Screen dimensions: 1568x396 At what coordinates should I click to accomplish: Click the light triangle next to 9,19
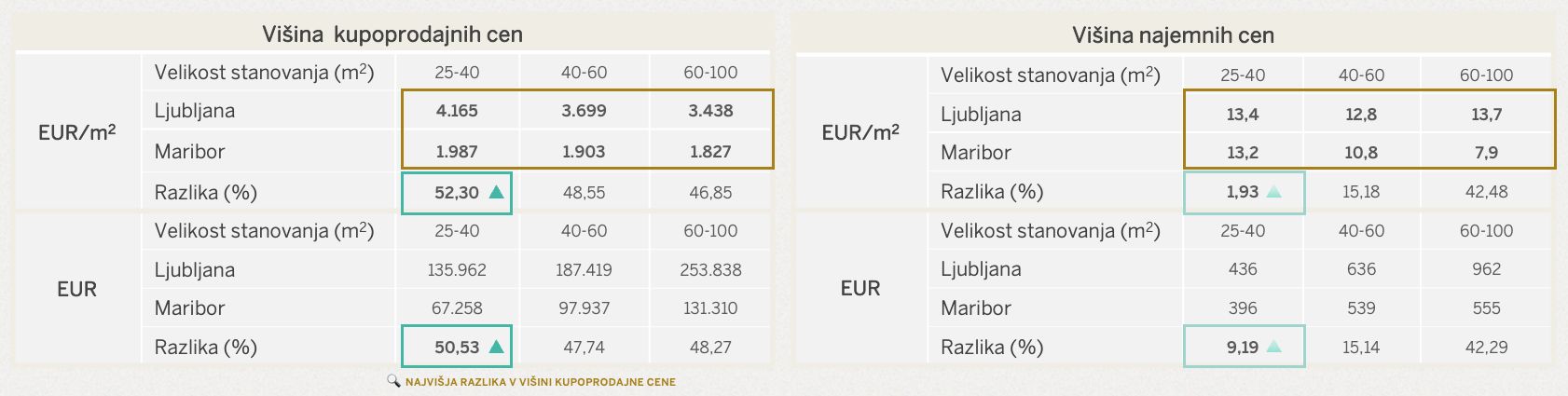tap(1274, 347)
